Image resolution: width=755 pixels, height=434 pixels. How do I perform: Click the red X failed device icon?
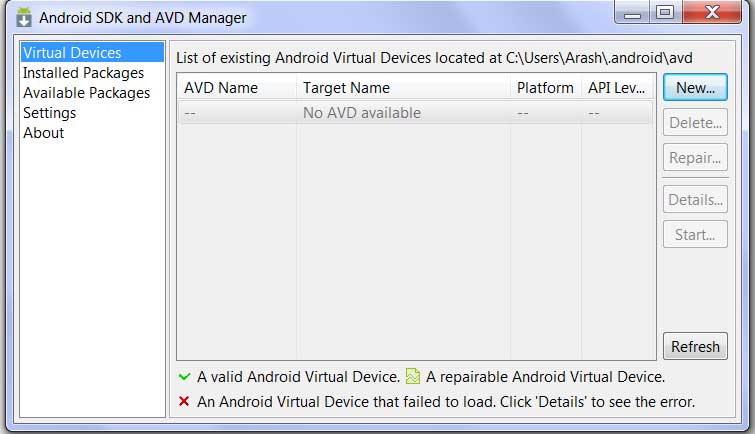pyautogui.click(x=184, y=401)
